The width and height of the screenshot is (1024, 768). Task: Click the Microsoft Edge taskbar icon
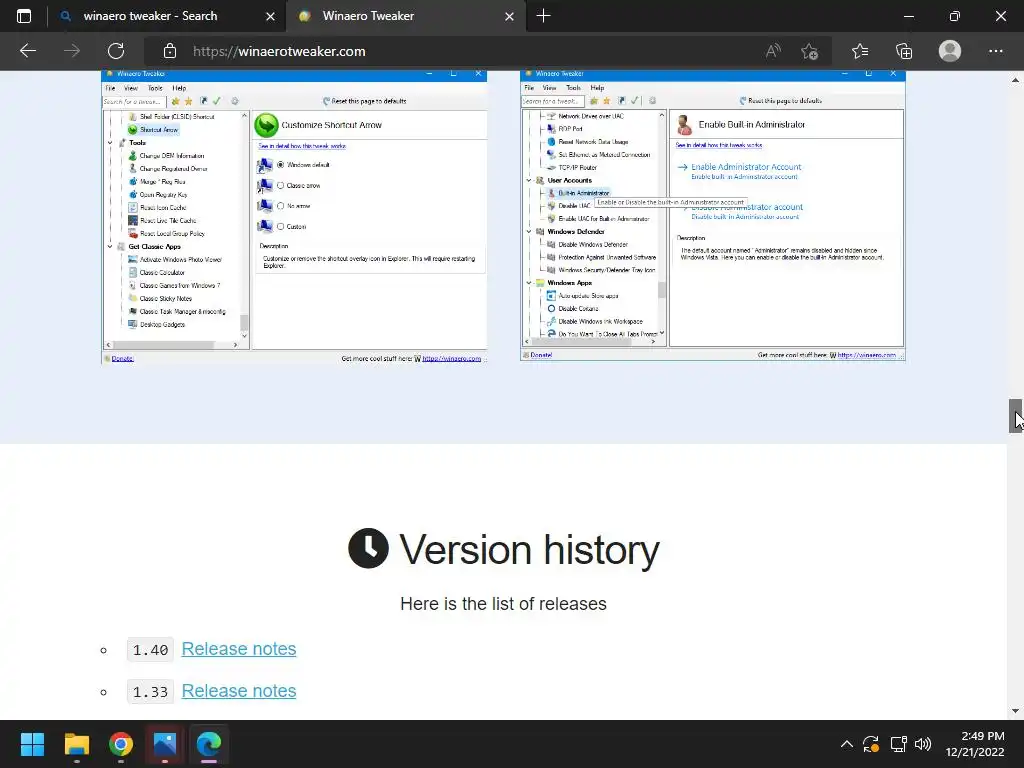click(209, 744)
